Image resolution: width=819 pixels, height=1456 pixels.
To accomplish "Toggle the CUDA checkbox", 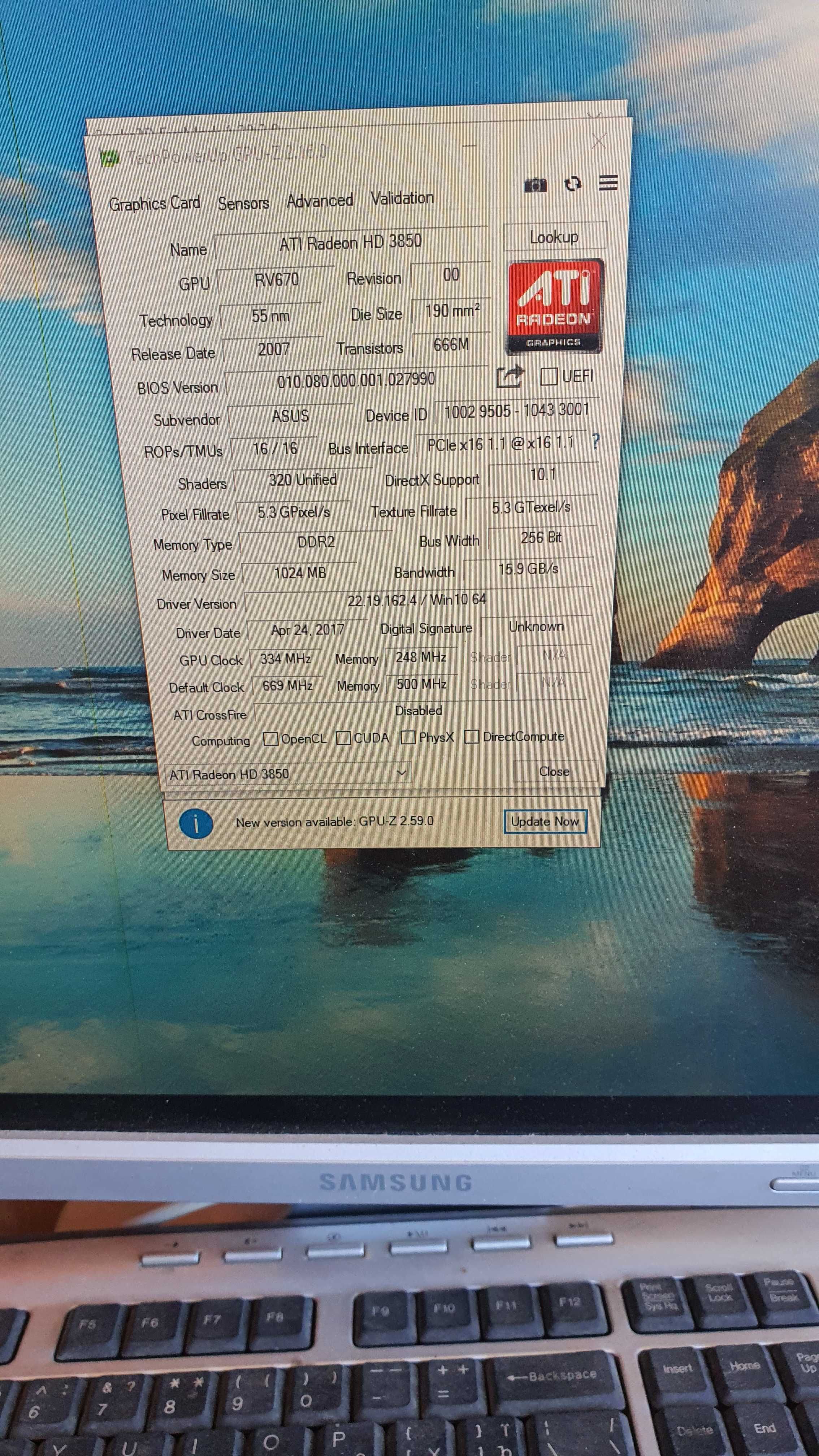I will (343, 738).
